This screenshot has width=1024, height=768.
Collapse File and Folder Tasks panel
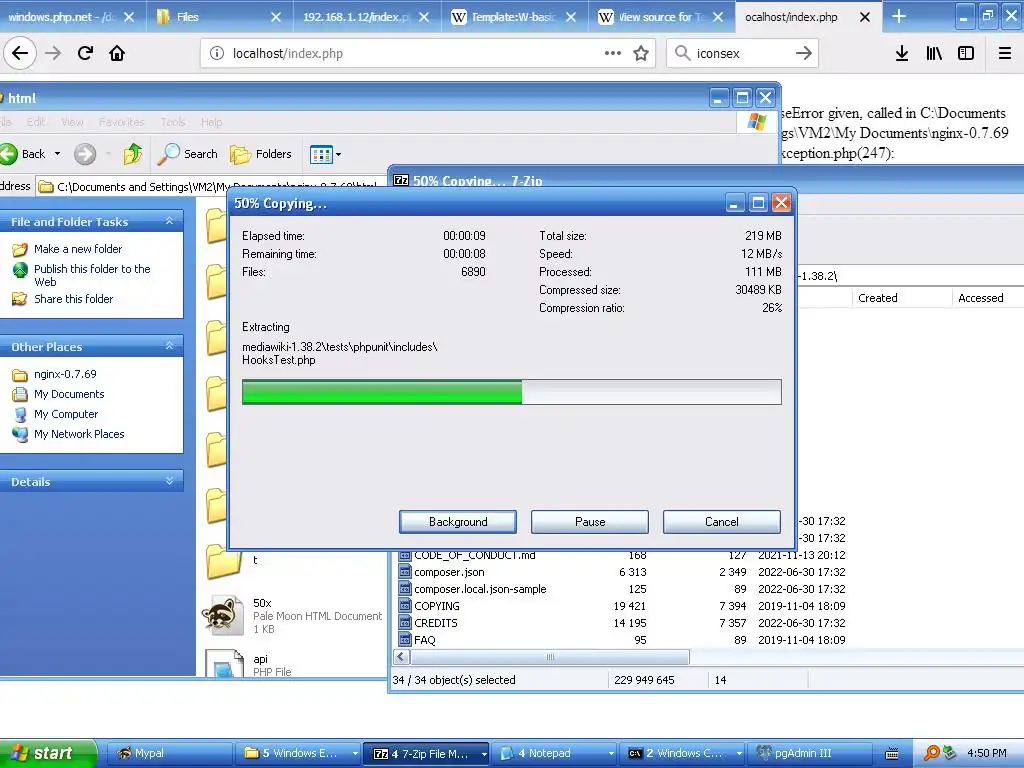click(170, 221)
